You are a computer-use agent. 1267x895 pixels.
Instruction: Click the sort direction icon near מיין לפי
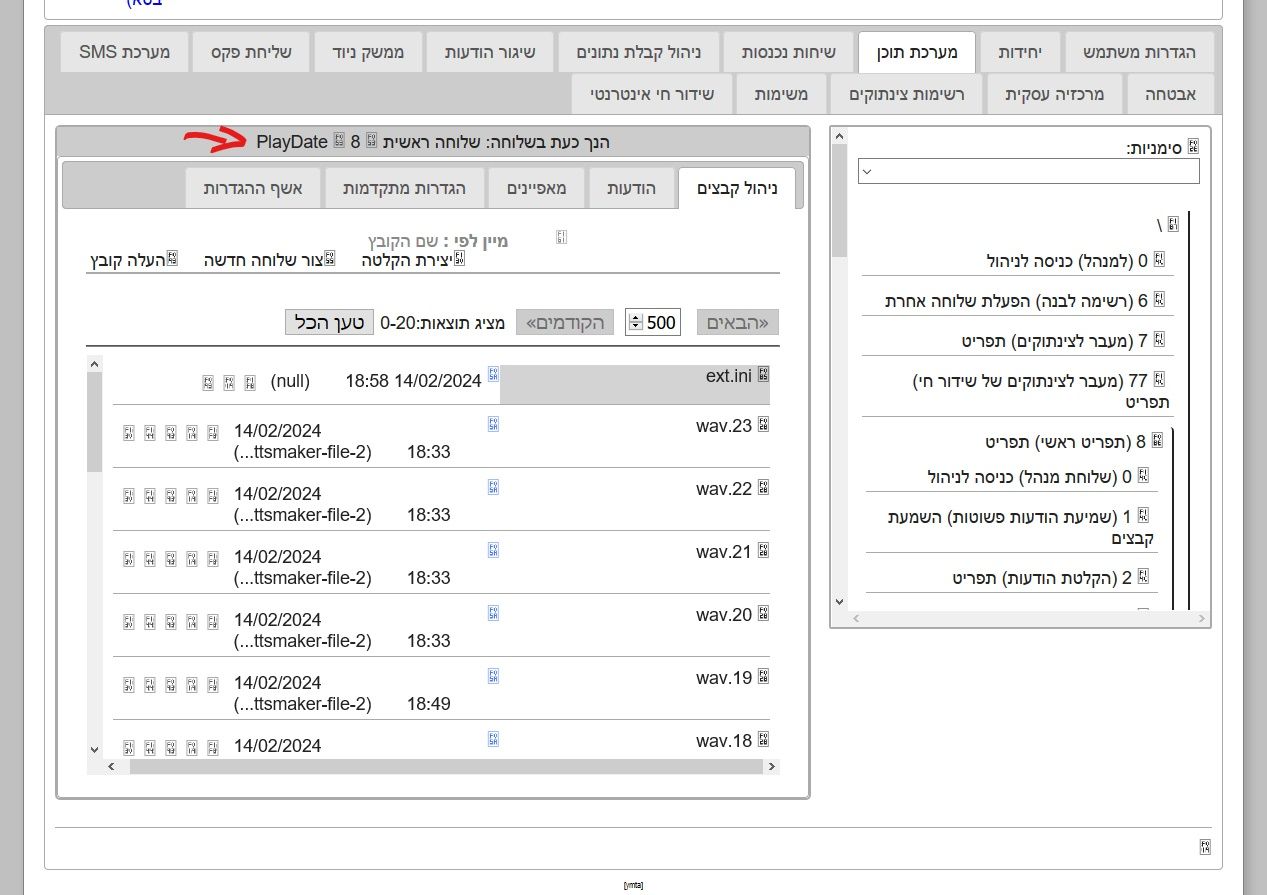pos(561,238)
